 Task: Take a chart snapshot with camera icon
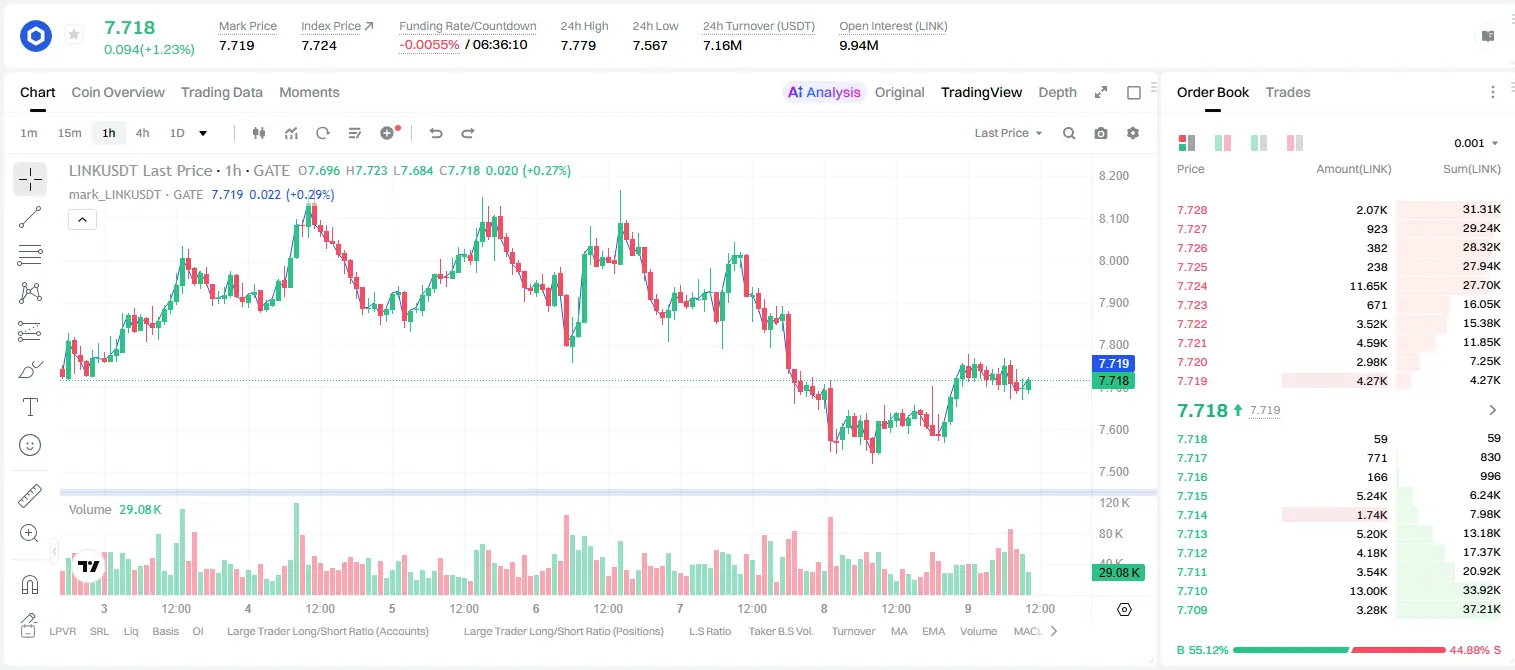point(1101,133)
